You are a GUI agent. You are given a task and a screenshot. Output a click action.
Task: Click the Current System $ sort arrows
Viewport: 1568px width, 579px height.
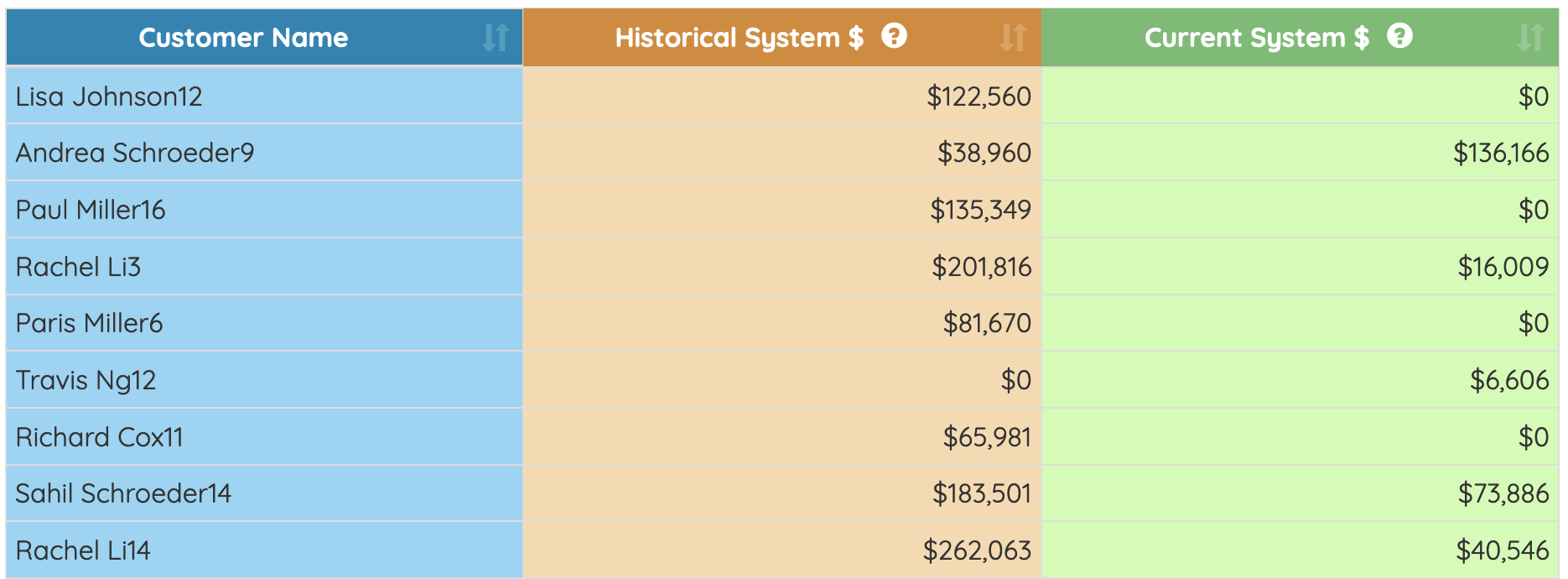[1531, 38]
